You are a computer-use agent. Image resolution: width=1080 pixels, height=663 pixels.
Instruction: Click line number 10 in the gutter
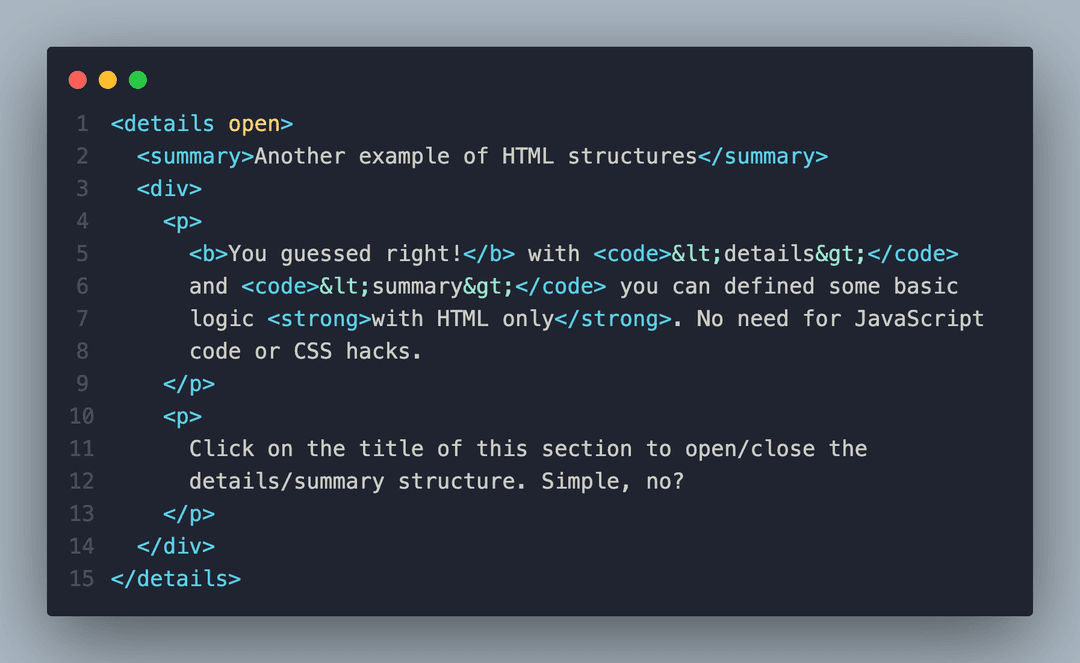coord(82,416)
